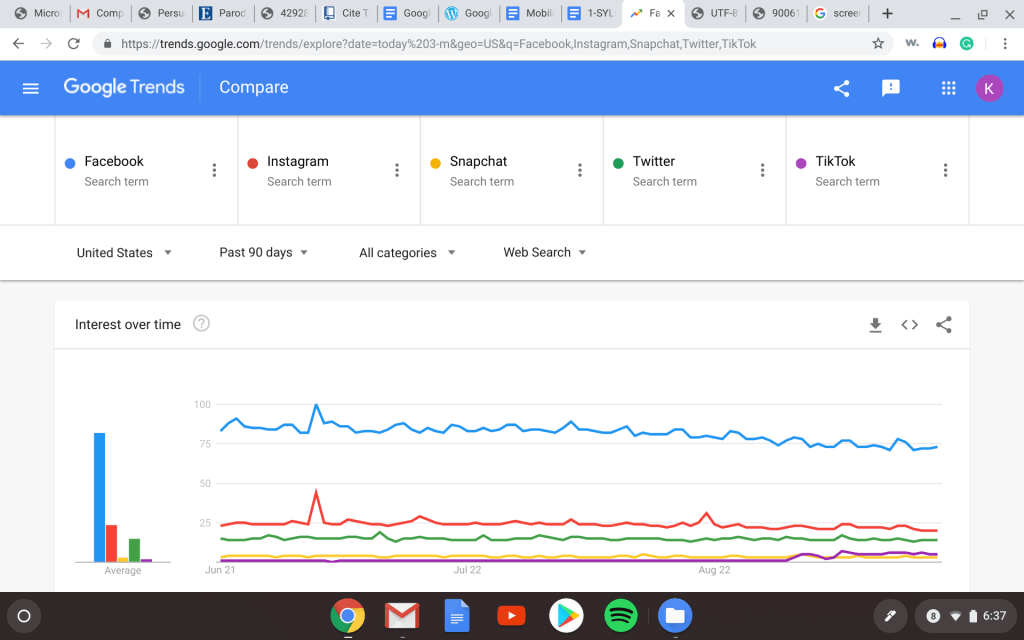Share the Interest over time chart
Screen dimensions: 1024x640
click(x=943, y=325)
